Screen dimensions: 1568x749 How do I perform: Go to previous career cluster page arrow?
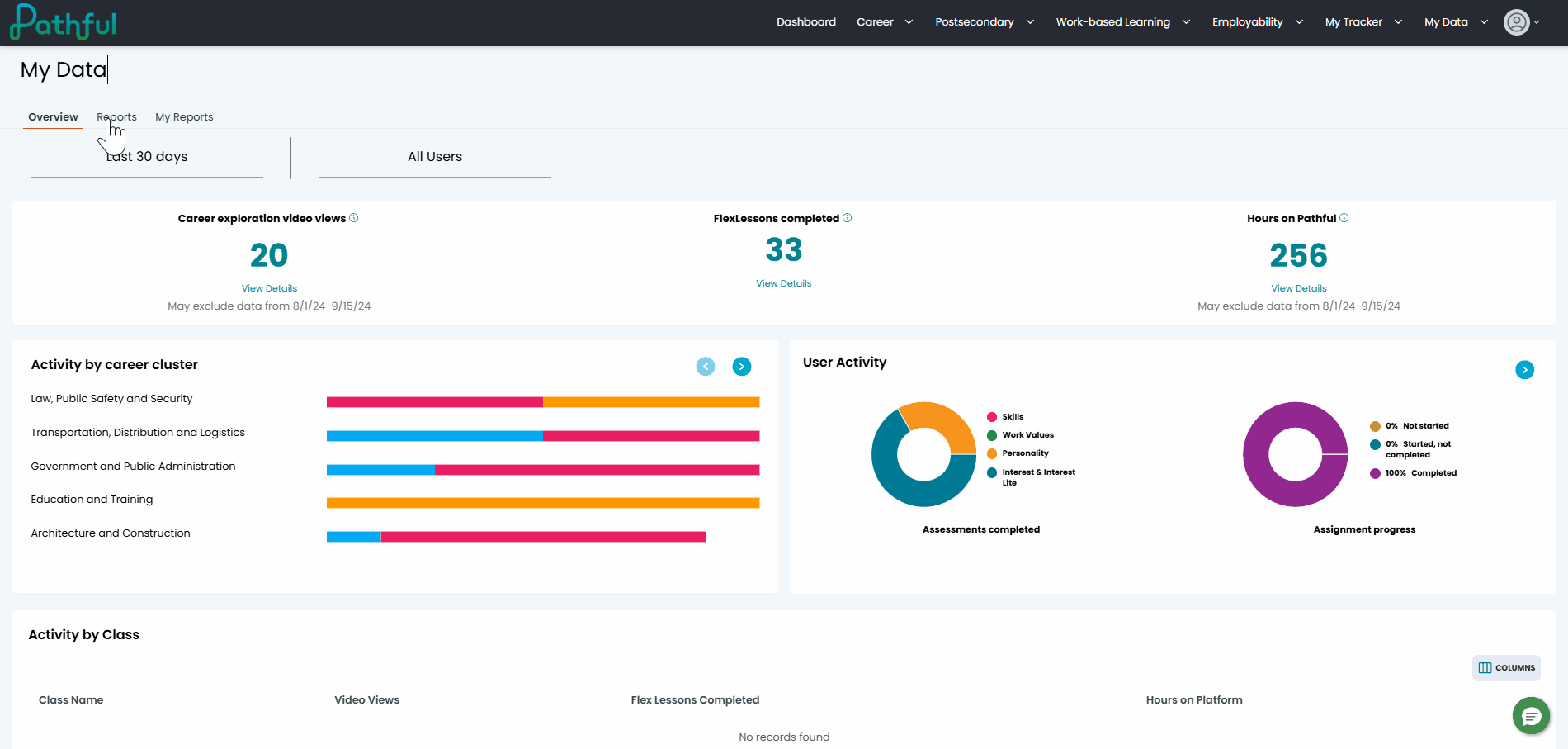click(x=706, y=367)
